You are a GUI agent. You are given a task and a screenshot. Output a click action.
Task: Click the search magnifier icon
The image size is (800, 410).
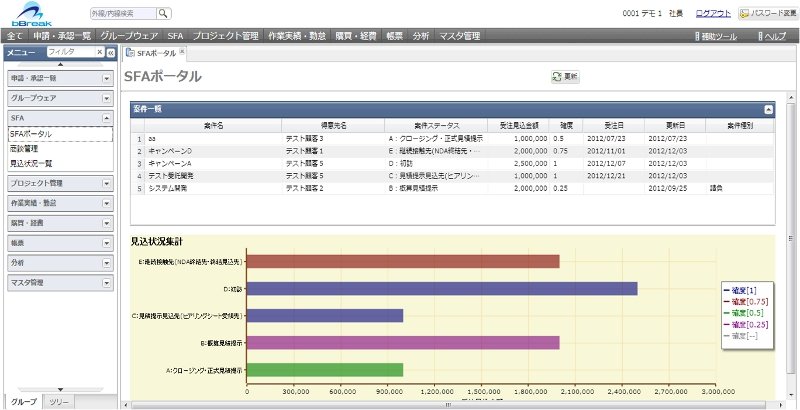point(163,14)
